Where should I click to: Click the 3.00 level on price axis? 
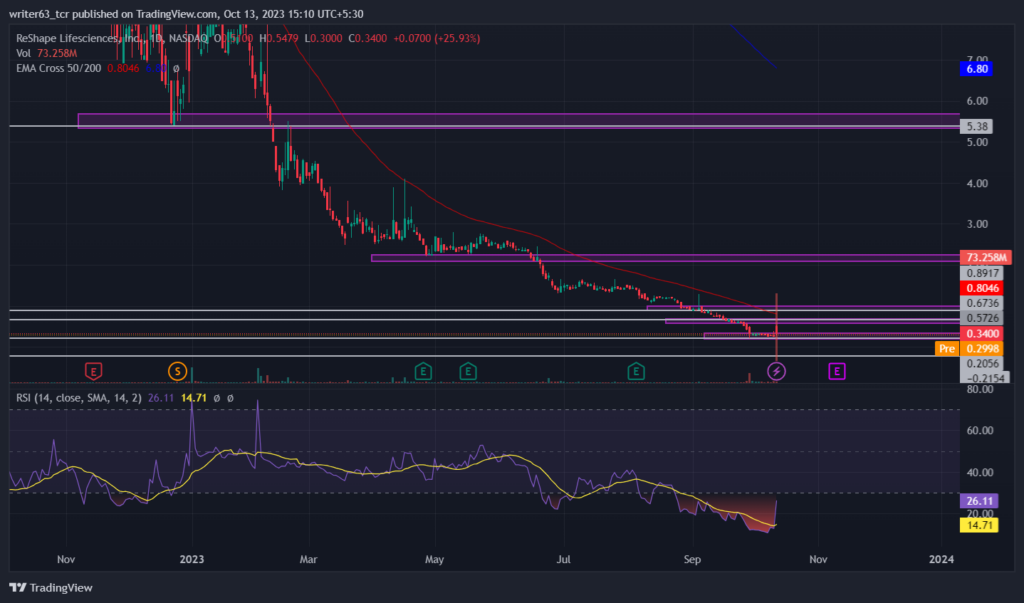pos(978,224)
